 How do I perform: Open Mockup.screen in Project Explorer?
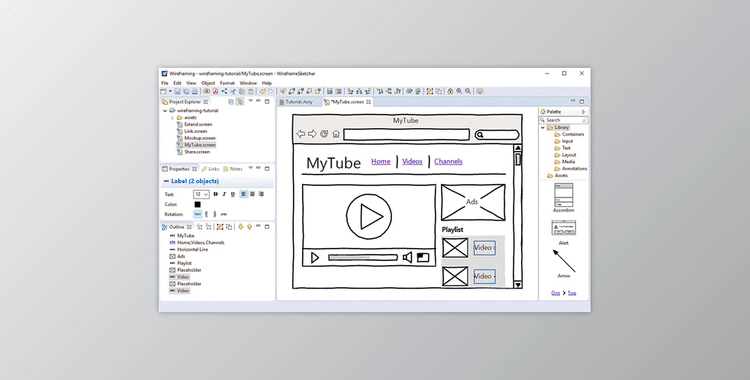click(x=199, y=138)
